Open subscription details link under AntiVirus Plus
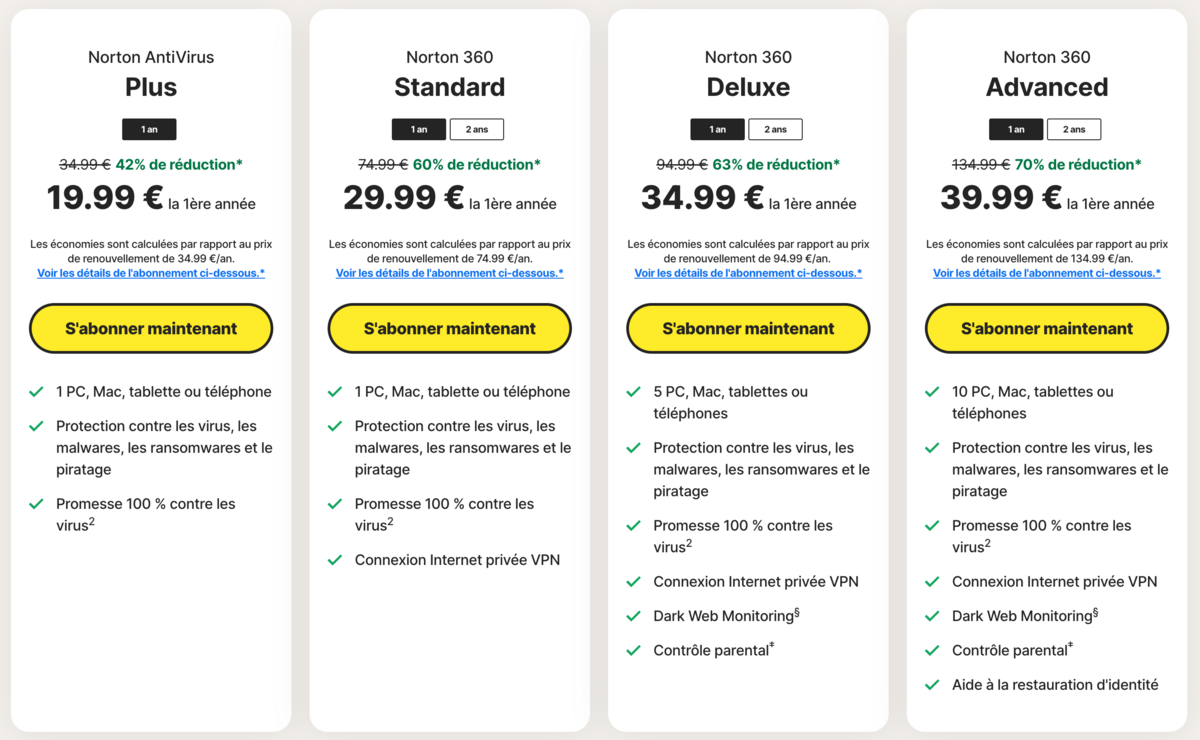Image resolution: width=1200 pixels, height=740 pixels. pos(151,273)
